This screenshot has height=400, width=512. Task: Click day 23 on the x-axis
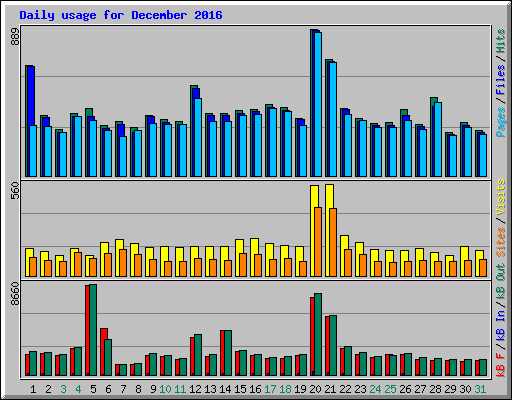pyautogui.click(x=360, y=389)
